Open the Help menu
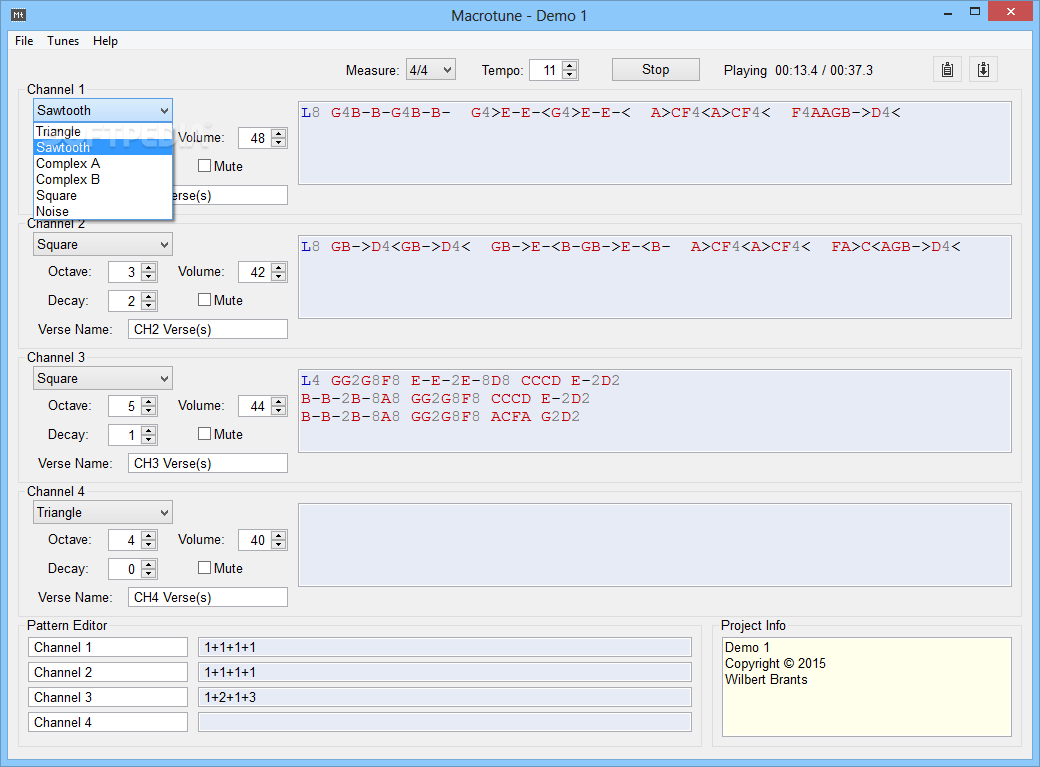The height and width of the screenshot is (767, 1040). point(105,41)
